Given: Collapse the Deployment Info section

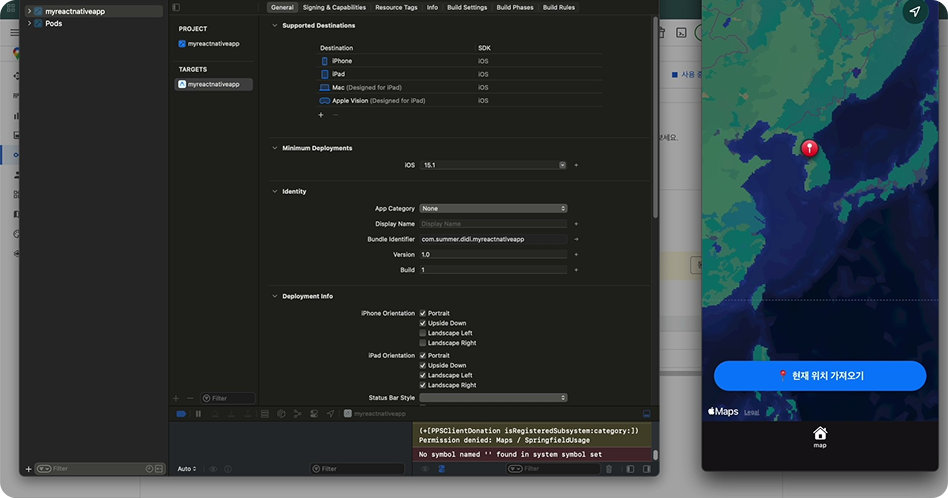Looking at the screenshot, I should (x=275, y=296).
